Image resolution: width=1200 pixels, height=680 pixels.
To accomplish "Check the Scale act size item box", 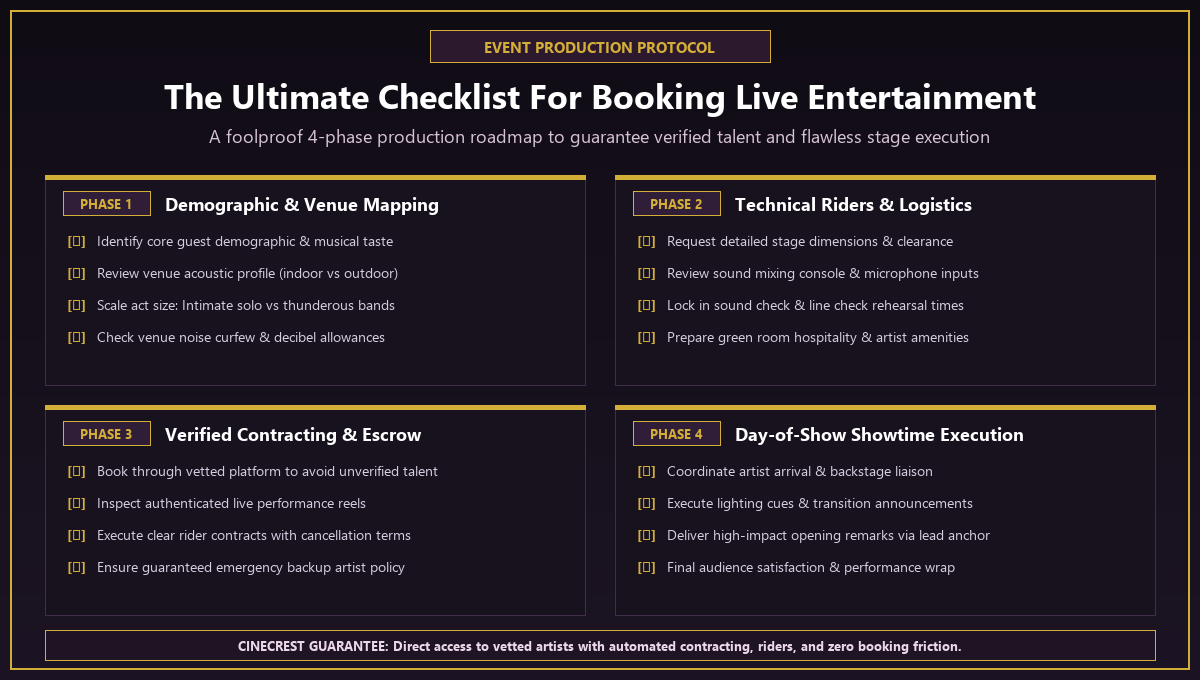I will click(77, 306).
